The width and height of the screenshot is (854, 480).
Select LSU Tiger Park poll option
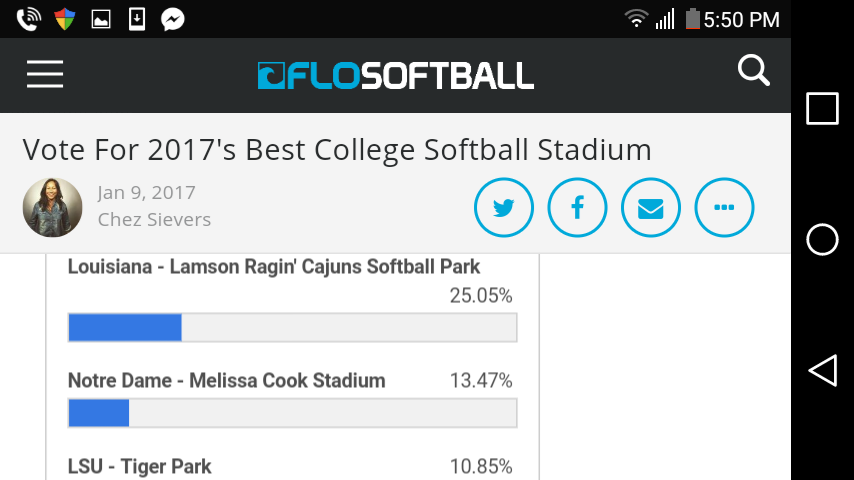tap(140, 466)
